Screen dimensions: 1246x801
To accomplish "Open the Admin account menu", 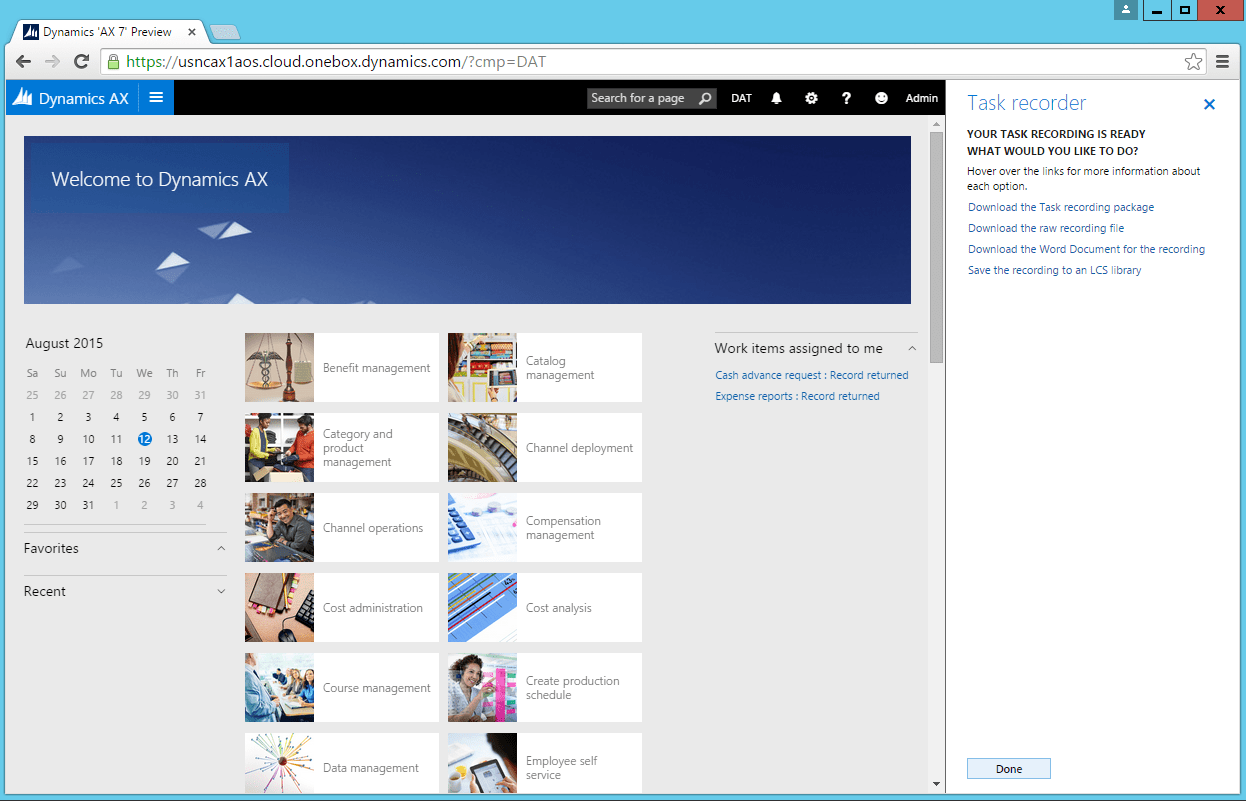I will (x=921, y=98).
